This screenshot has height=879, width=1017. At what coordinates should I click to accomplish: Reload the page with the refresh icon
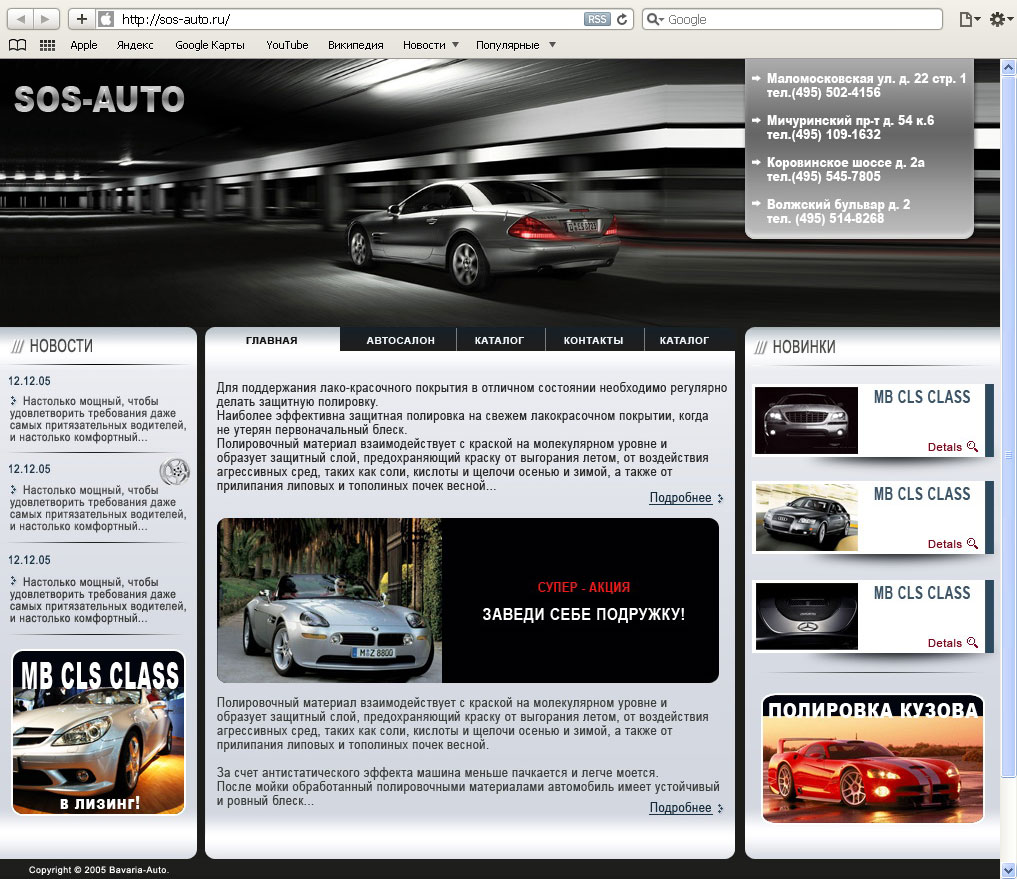(x=623, y=19)
